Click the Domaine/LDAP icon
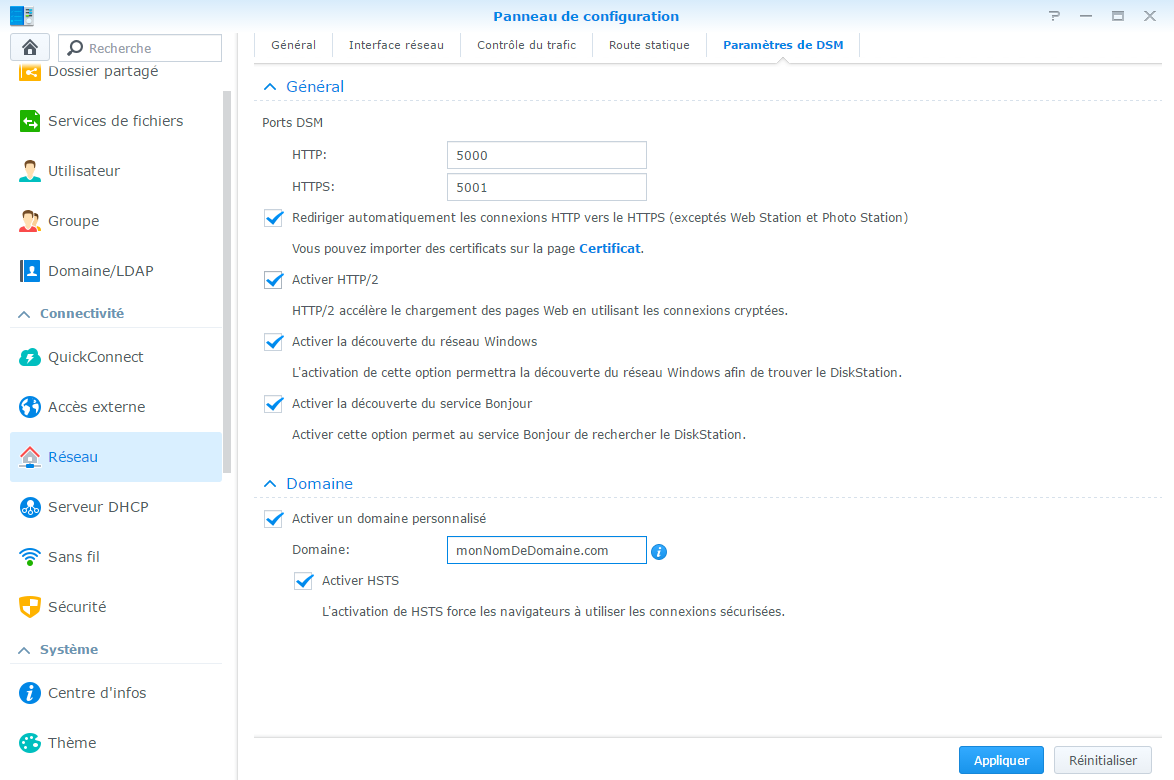Screen dimensions: 1174x780 (30, 271)
